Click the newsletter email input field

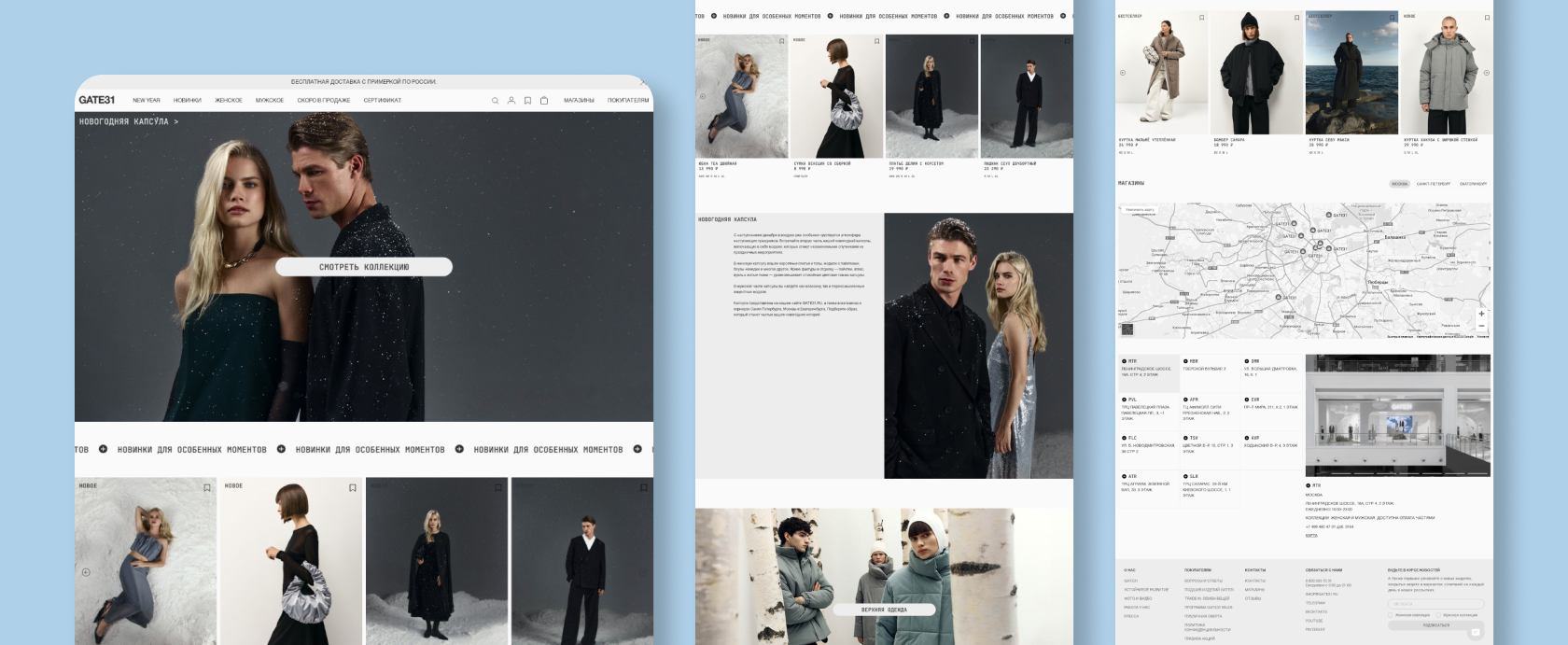[x=1435, y=604]
